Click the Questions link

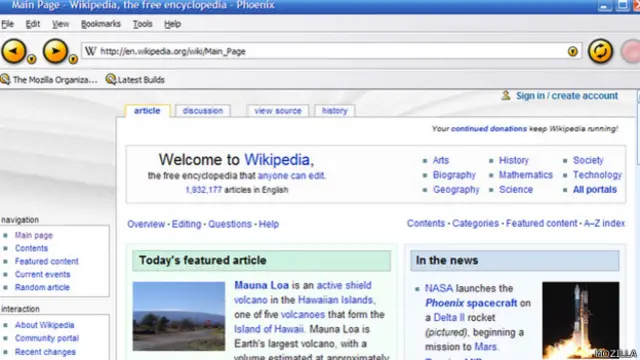point(230,224)
